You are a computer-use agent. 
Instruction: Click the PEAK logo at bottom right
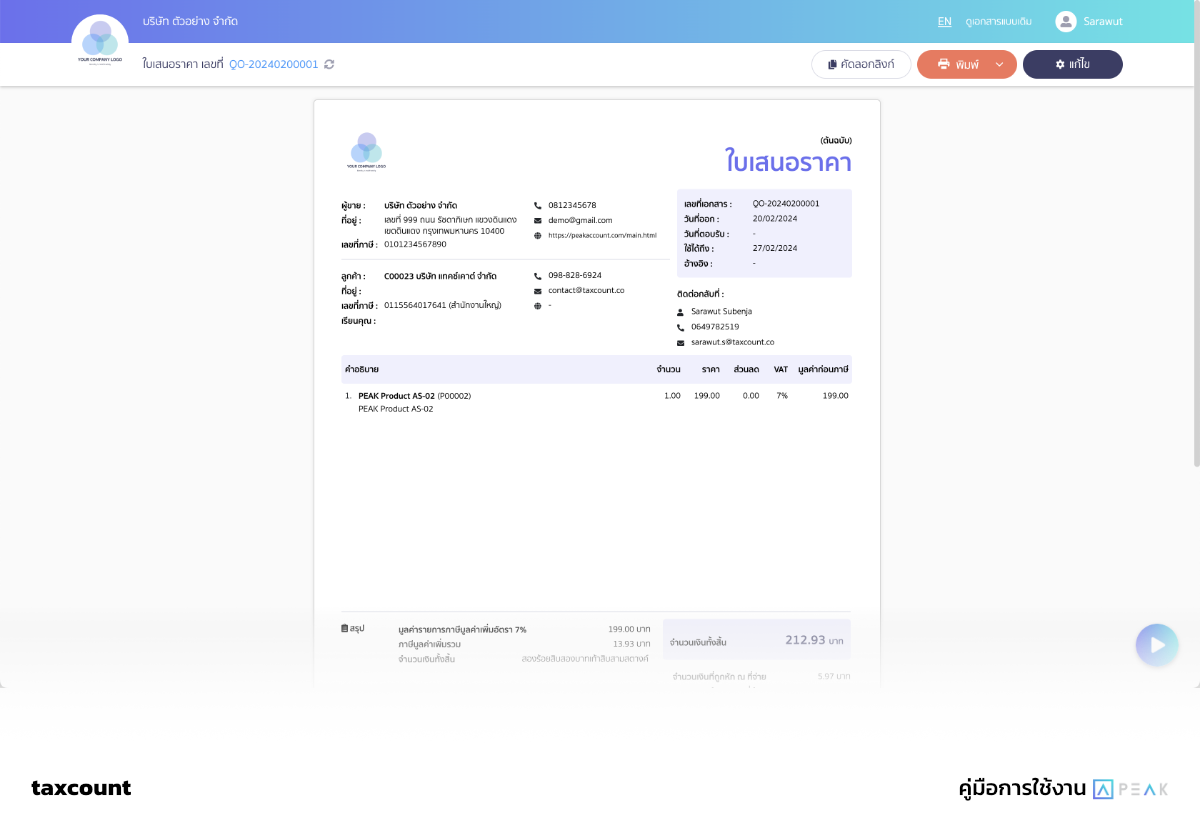[1130, 788]
